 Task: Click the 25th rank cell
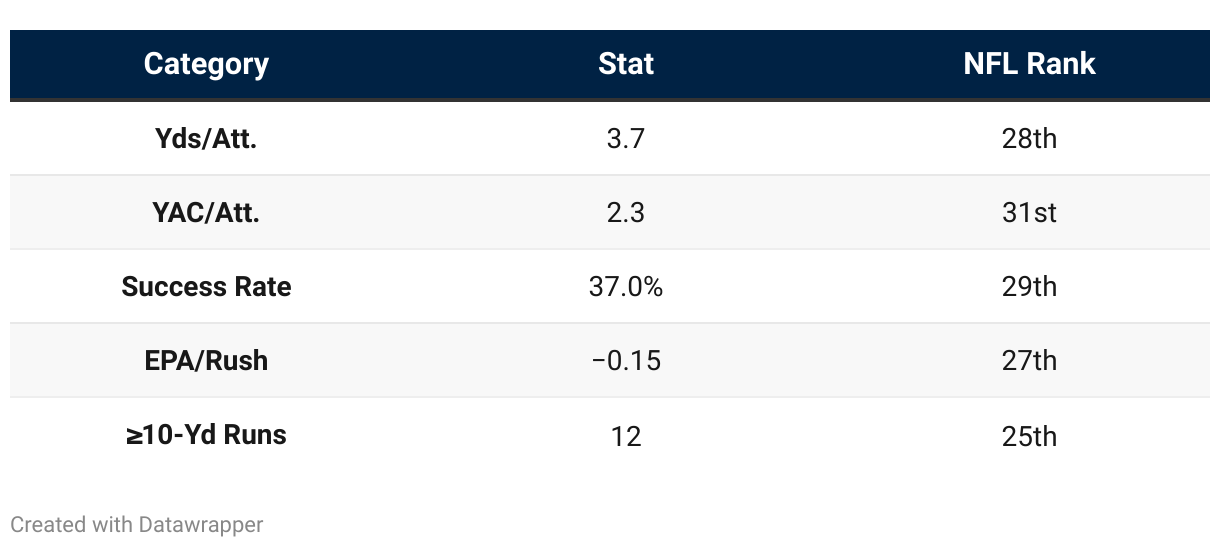click(1029, 436)
